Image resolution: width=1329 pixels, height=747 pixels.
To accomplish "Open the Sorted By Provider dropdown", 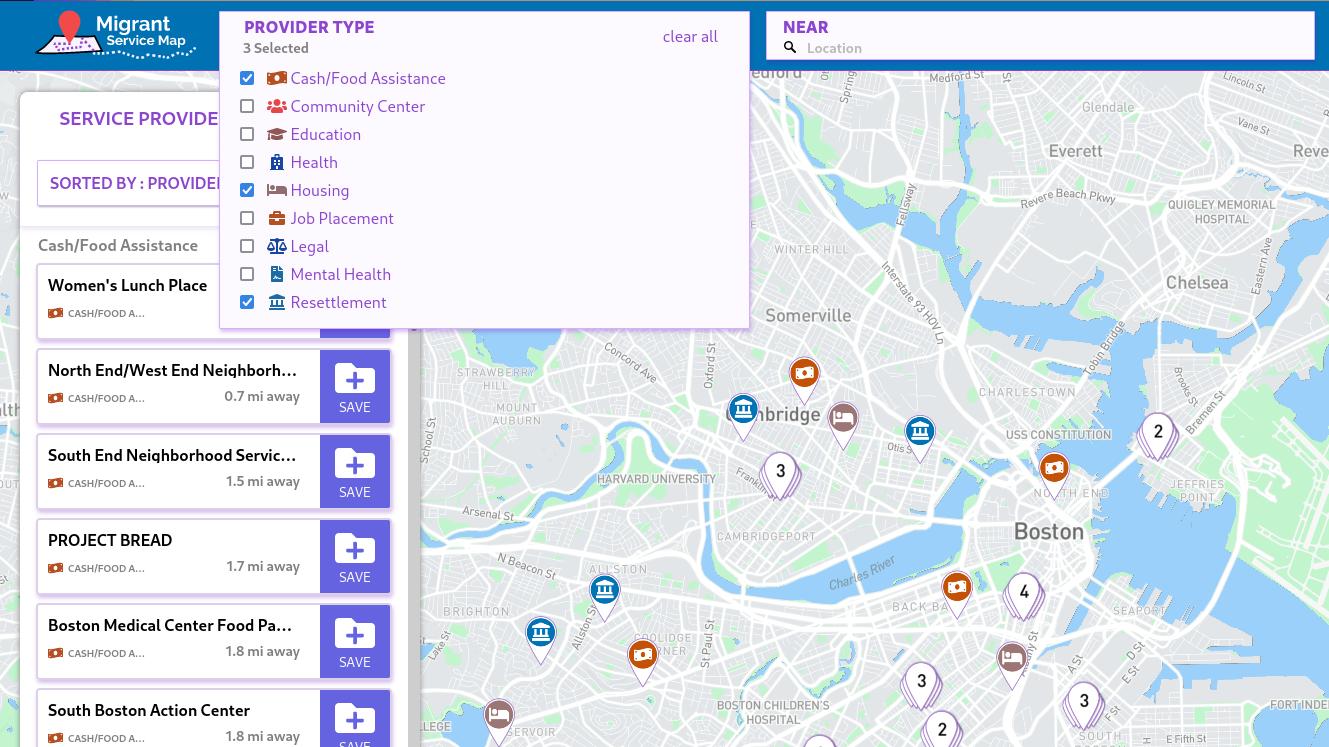I will [130, 183].
